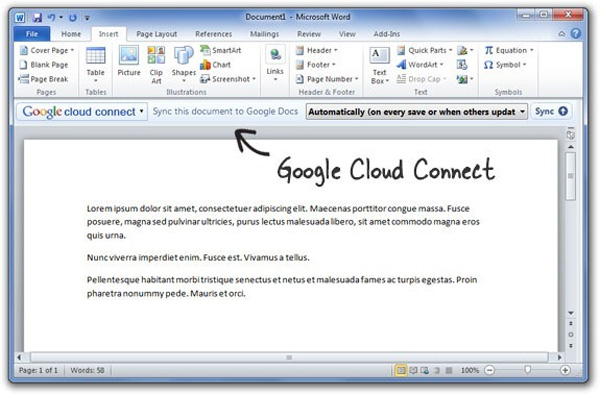The width and height of the screenshot is (600, 395).
Task: Open the Drop Cap dropdown
Action: (422, 79)
